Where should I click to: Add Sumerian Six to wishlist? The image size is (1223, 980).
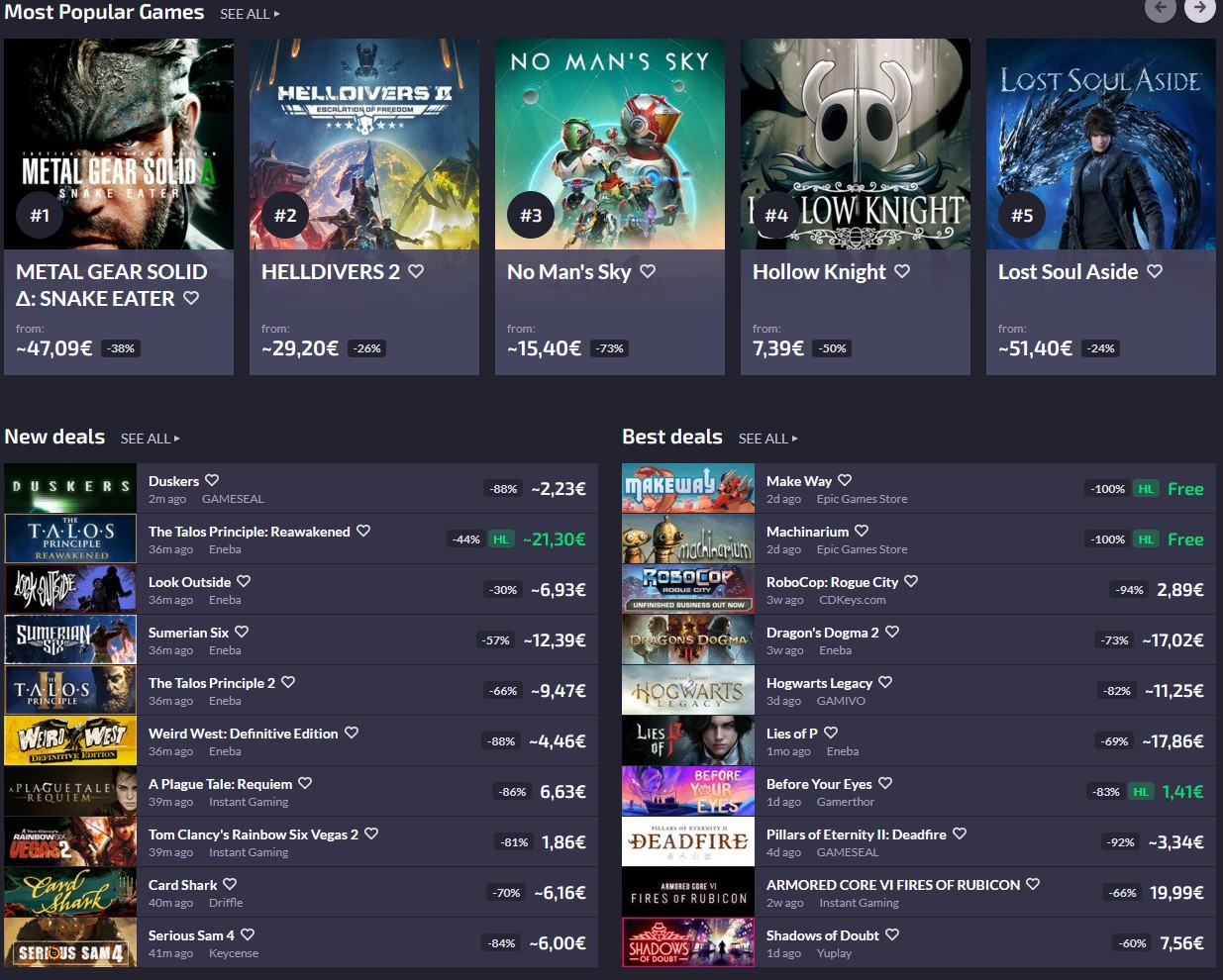tap(242, 632)
